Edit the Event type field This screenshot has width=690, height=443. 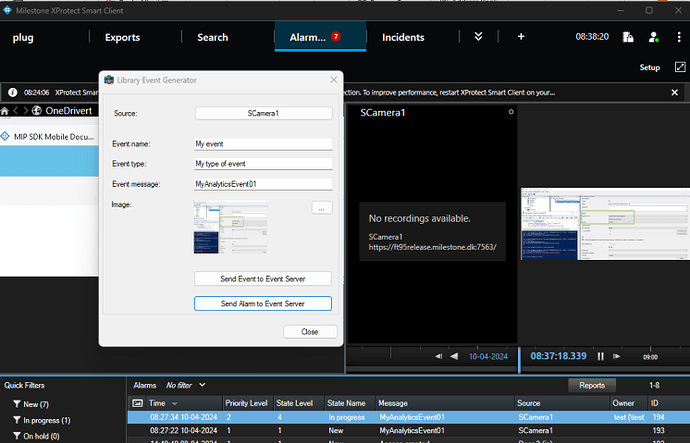[x=263, y=164]
